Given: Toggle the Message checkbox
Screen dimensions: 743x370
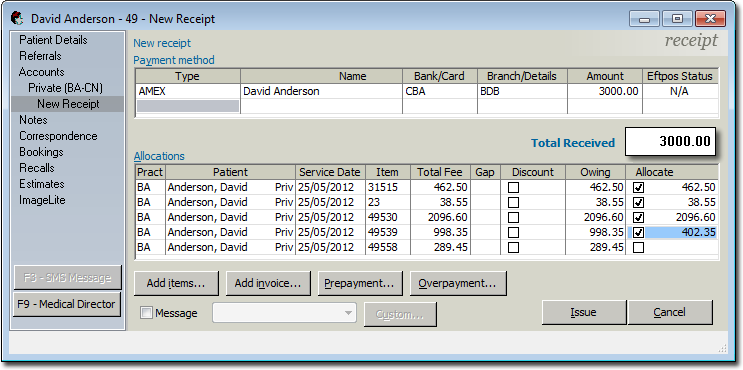Looking at the screenshot, I should tap(147, 313).
